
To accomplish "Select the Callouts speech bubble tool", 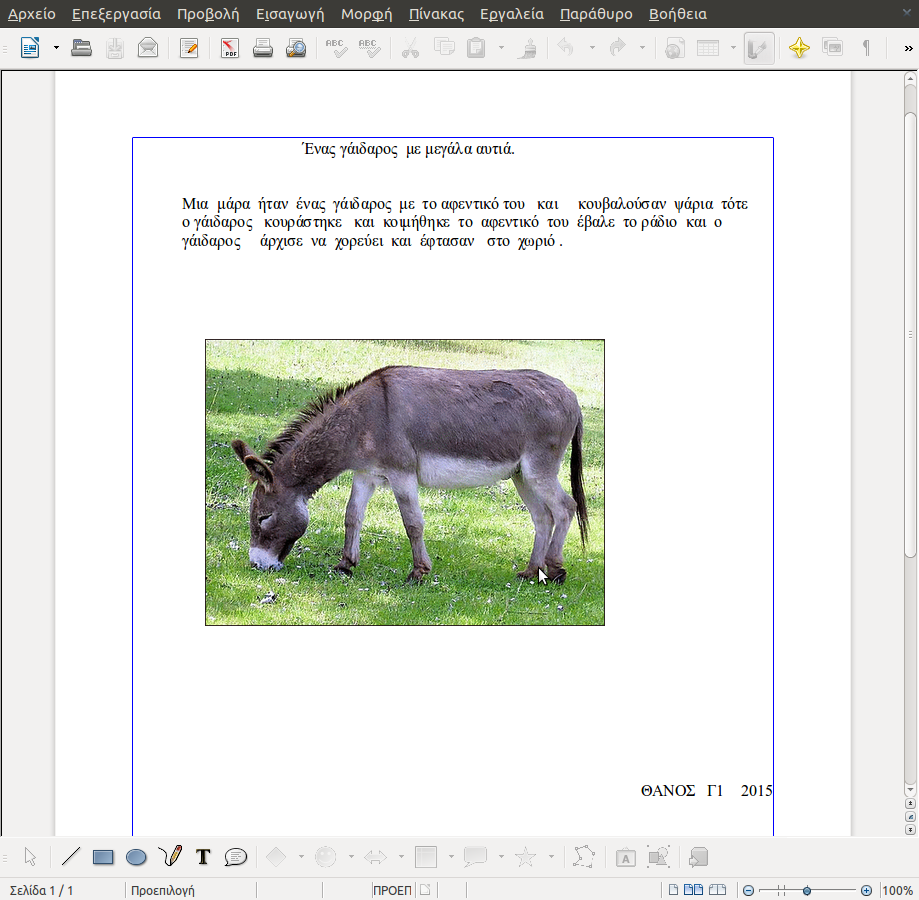I will click(x=236, y=857).
